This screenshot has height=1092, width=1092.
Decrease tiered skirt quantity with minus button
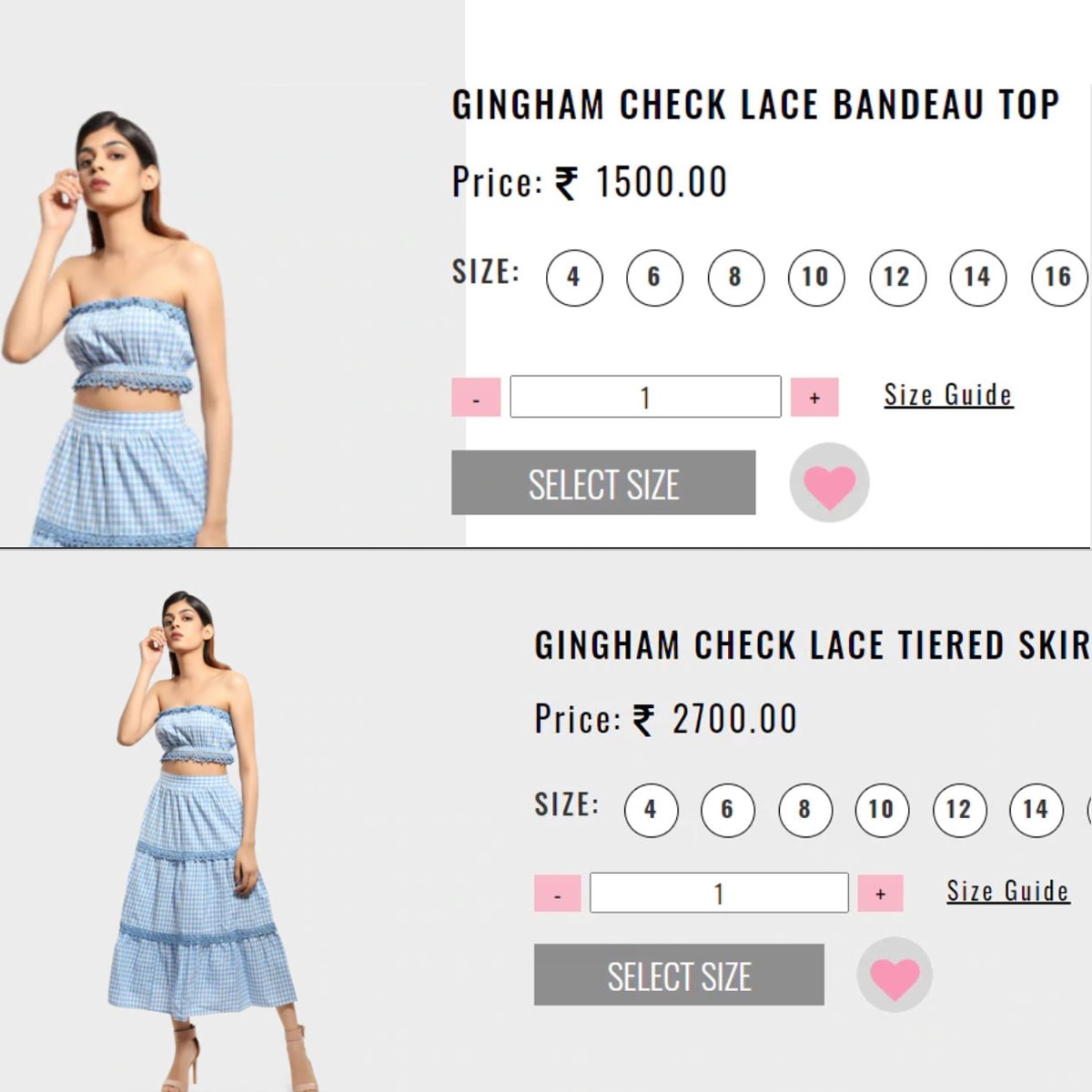(x=557, y=894)
